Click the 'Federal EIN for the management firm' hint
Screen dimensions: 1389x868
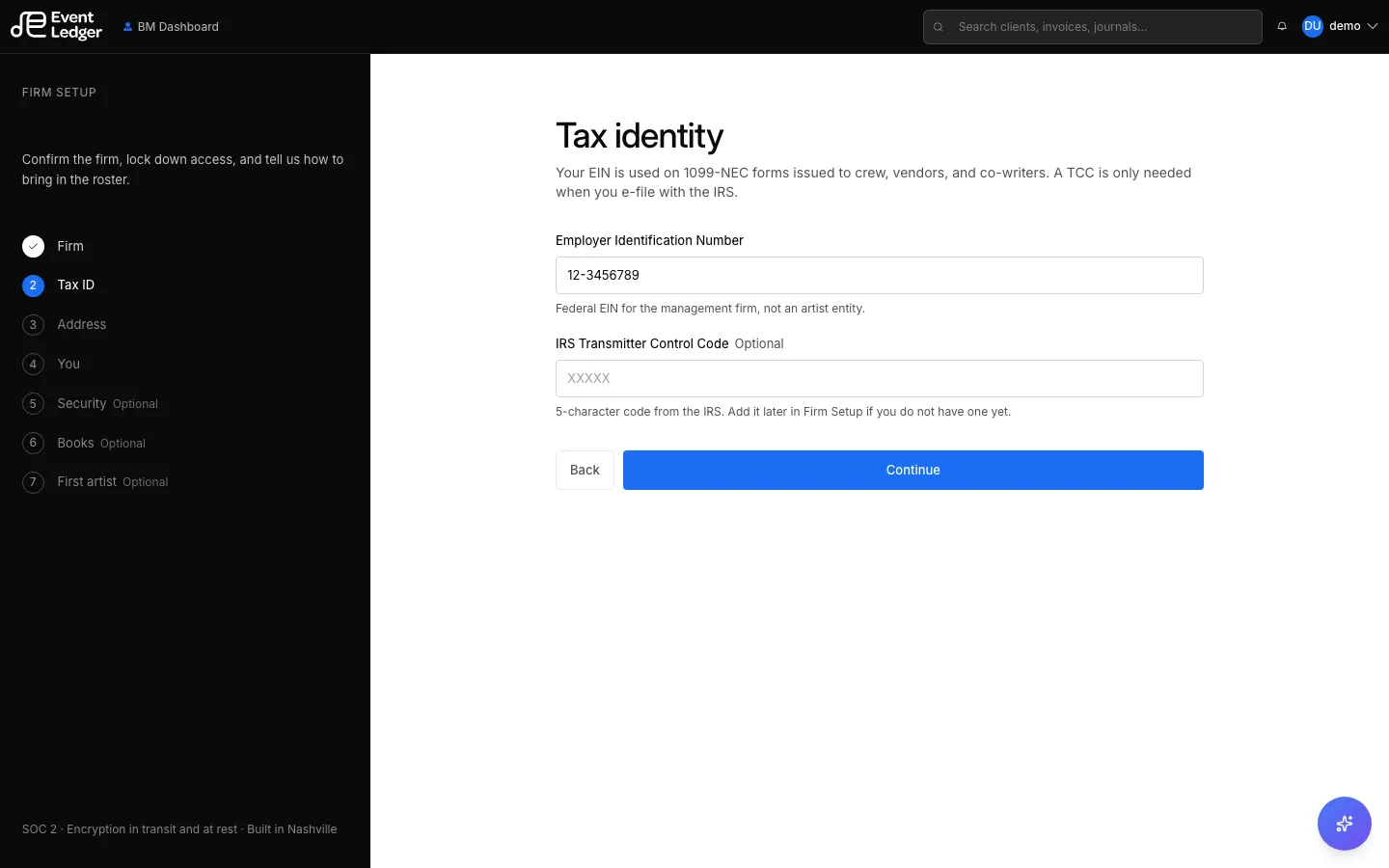pyautogui.click(x=710, y=309)
